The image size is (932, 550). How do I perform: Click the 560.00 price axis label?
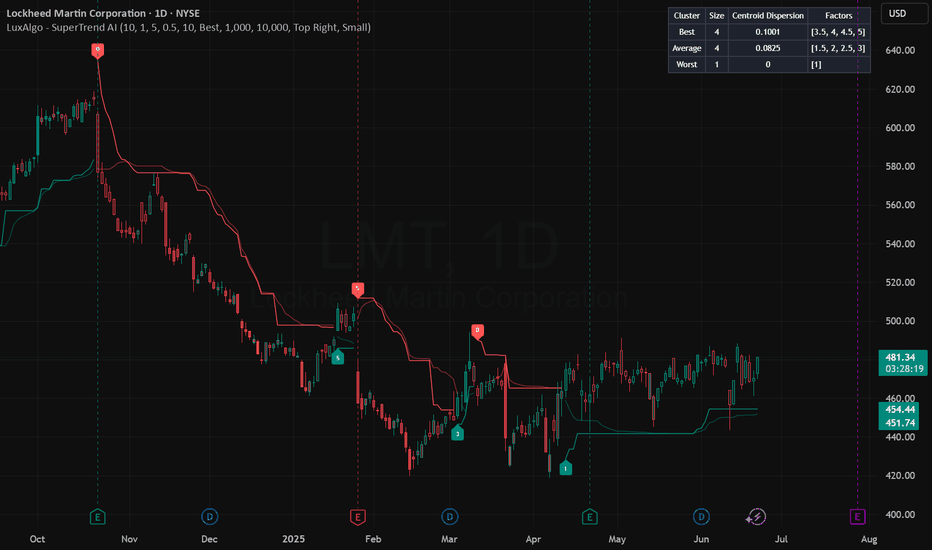(900, 205)
